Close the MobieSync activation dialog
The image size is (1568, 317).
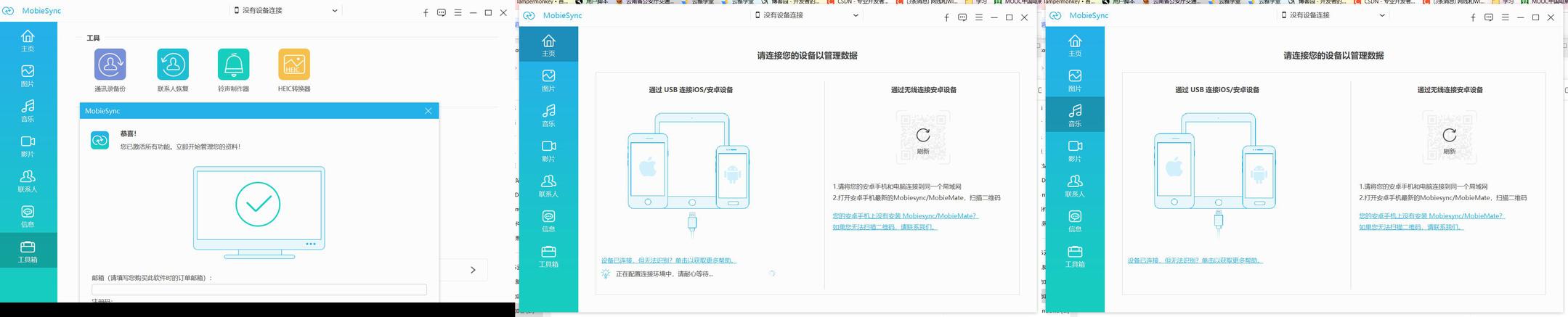(428, 111)
